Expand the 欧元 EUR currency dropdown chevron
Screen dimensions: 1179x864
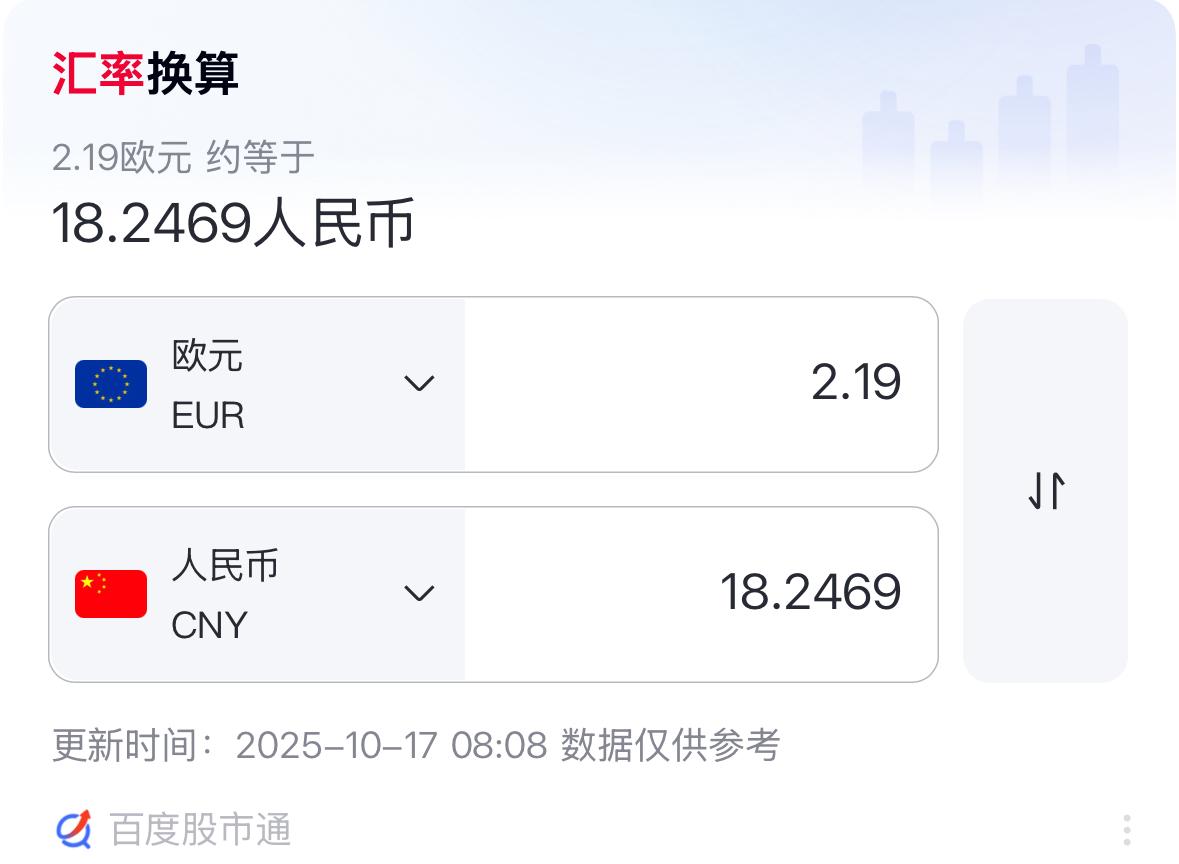(418, 384)
